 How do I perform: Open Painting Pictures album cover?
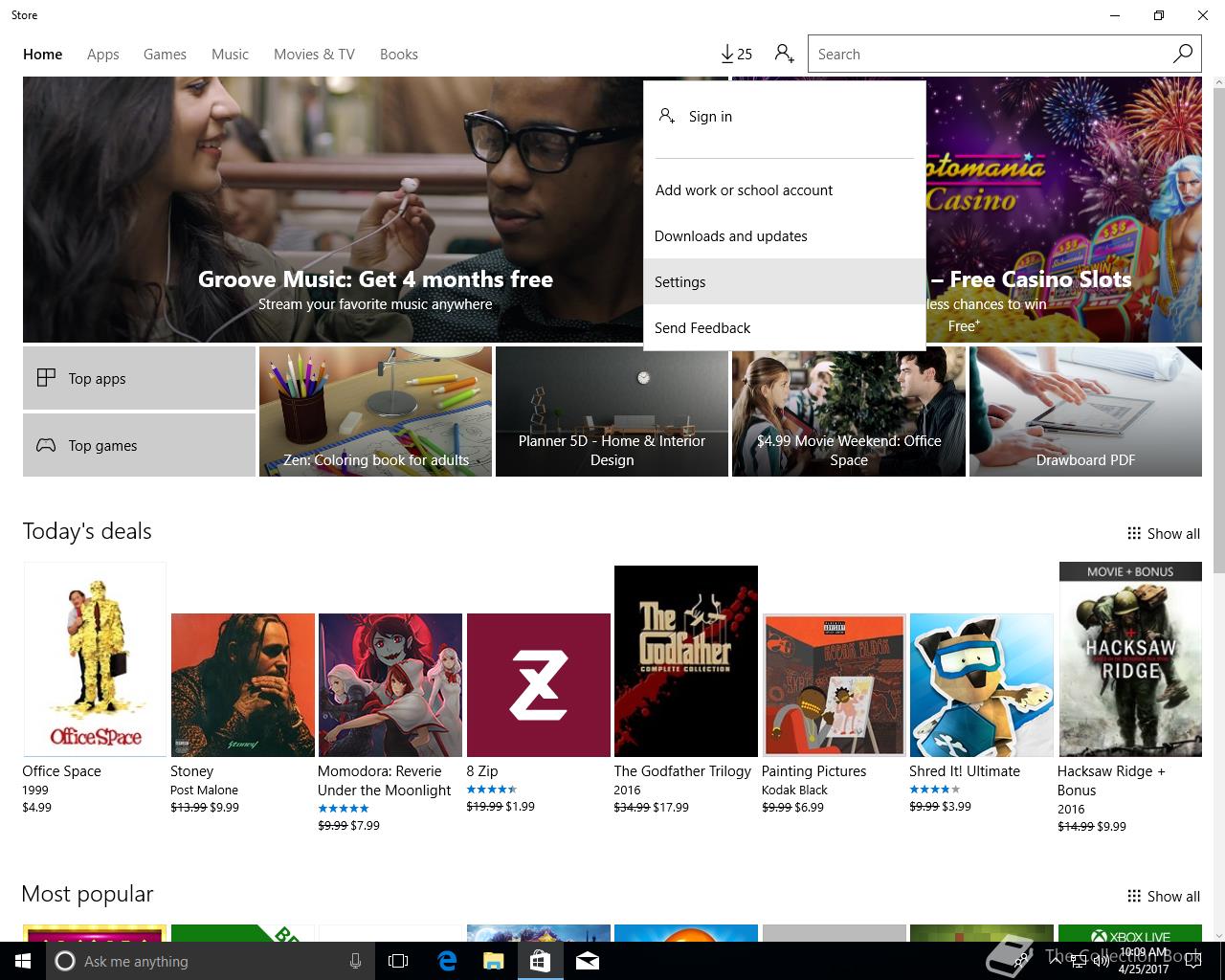click(x=834, y=685)
